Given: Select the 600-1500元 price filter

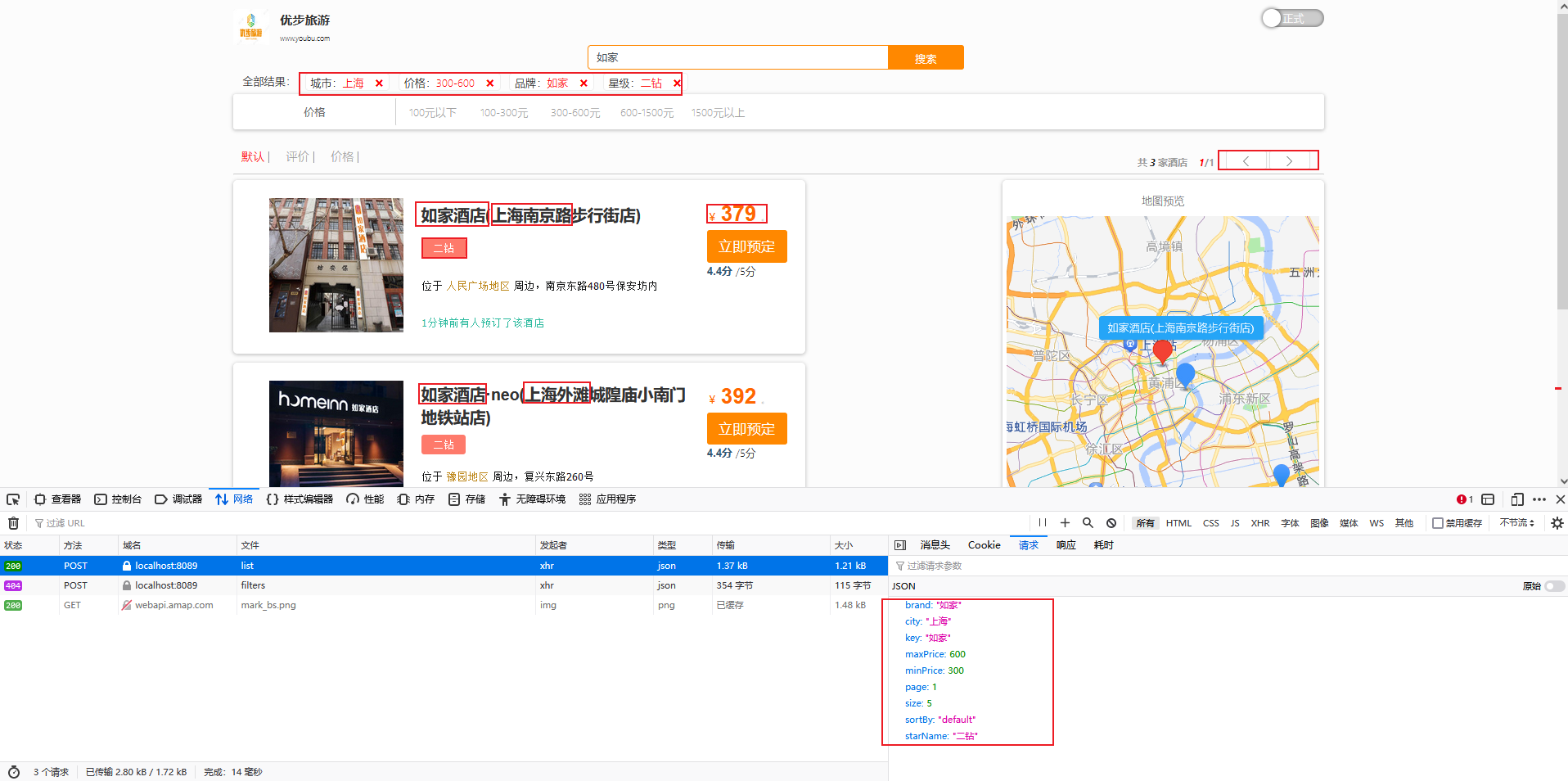Looking at the screenshot, I should tap(647, 113).
